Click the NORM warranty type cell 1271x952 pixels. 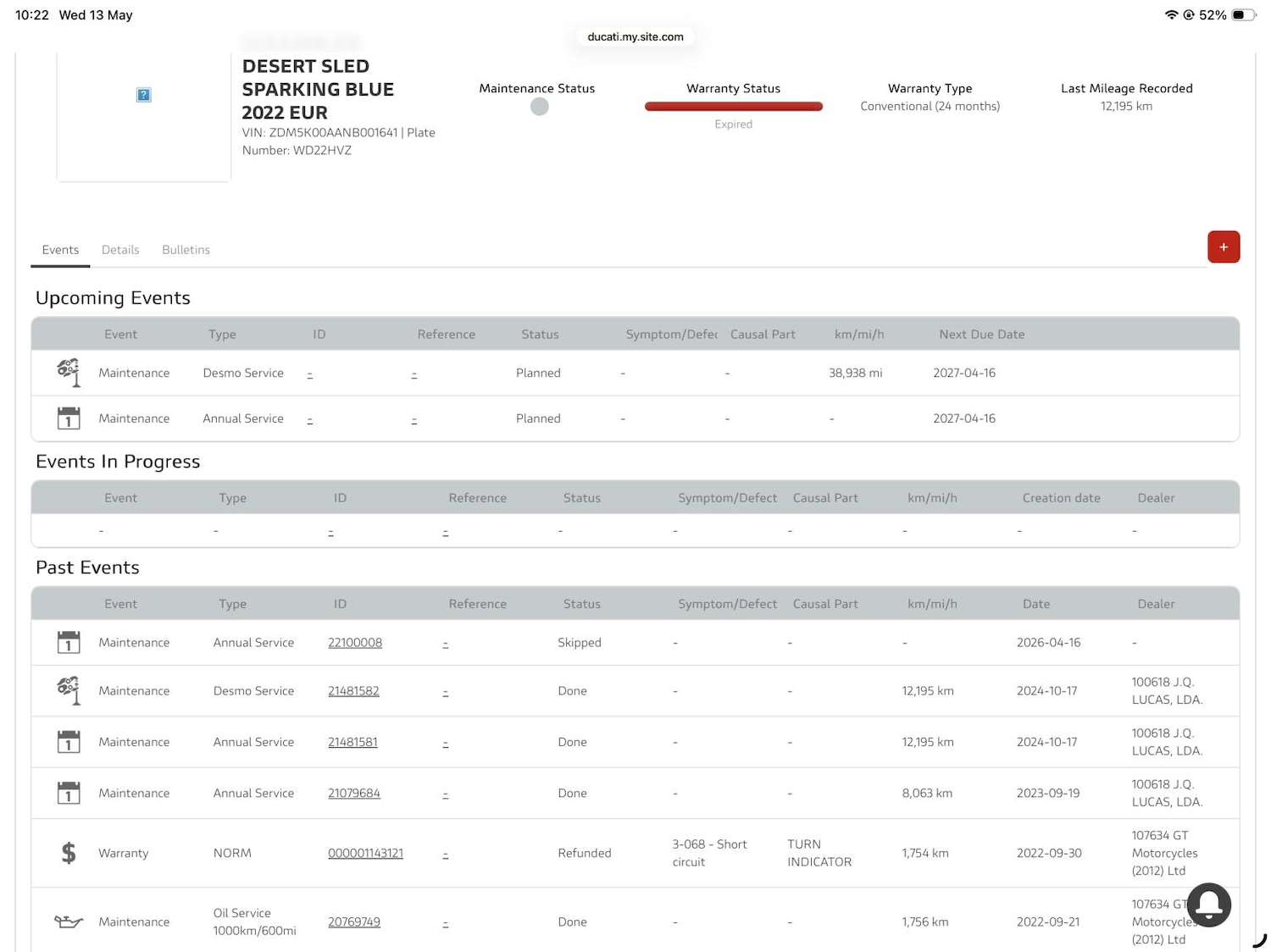[x=232, y=853]
